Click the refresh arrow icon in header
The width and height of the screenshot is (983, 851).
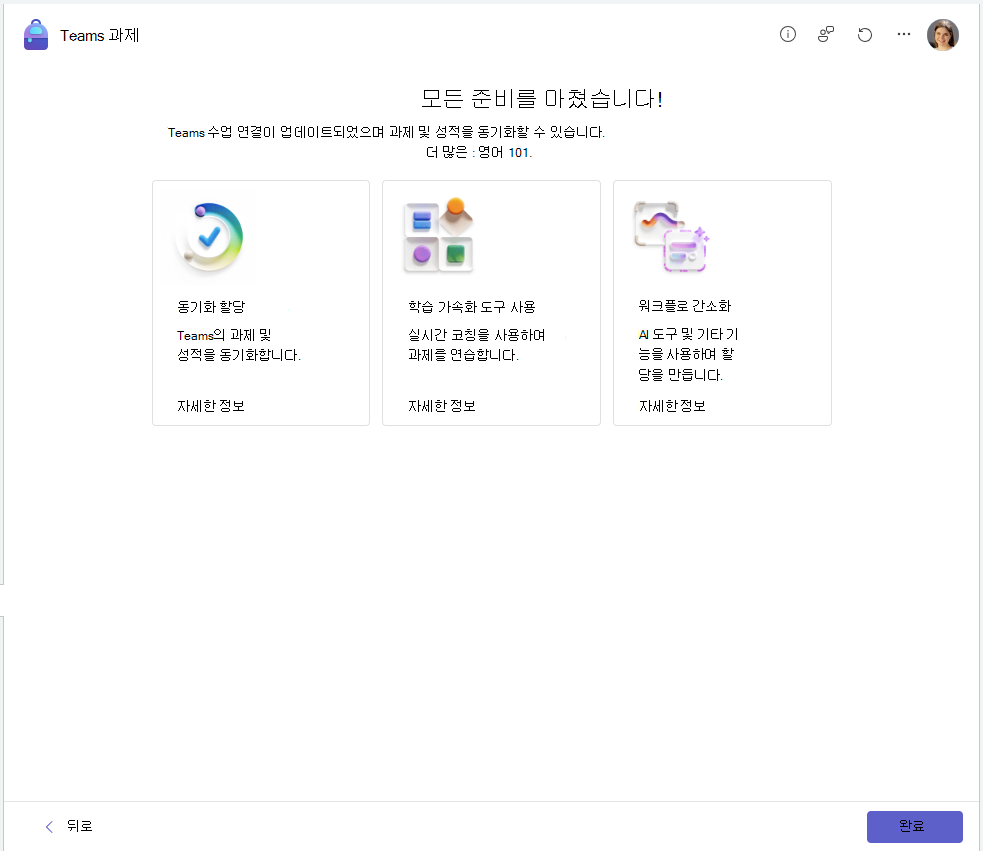[865, 34]
